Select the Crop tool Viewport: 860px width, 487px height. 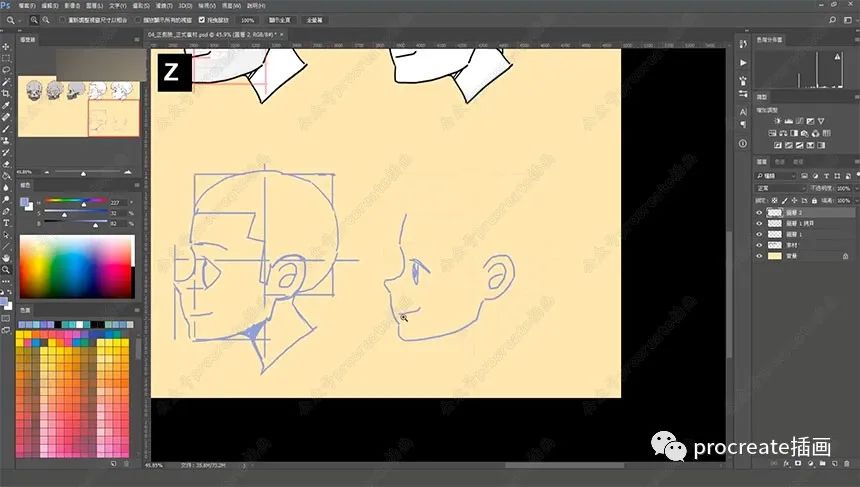click(x=6, y=94)
